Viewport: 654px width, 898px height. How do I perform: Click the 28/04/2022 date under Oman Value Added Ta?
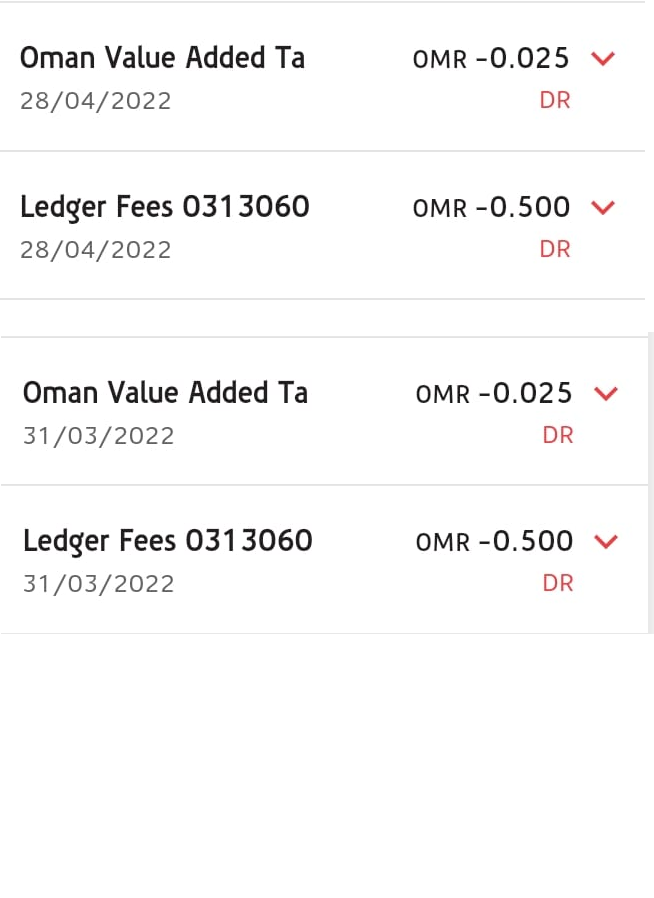[x=96, y=101]
